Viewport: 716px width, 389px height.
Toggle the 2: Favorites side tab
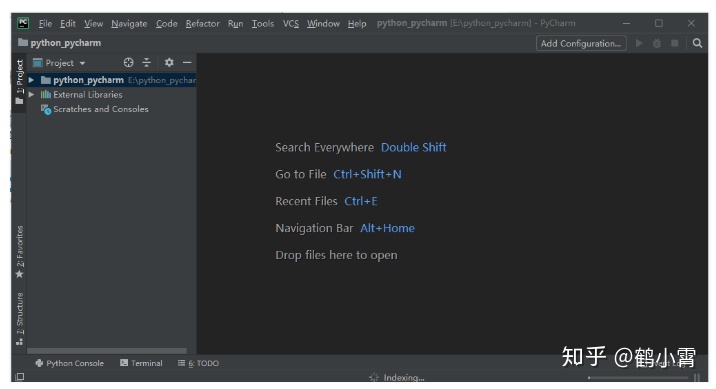[19, 251]
